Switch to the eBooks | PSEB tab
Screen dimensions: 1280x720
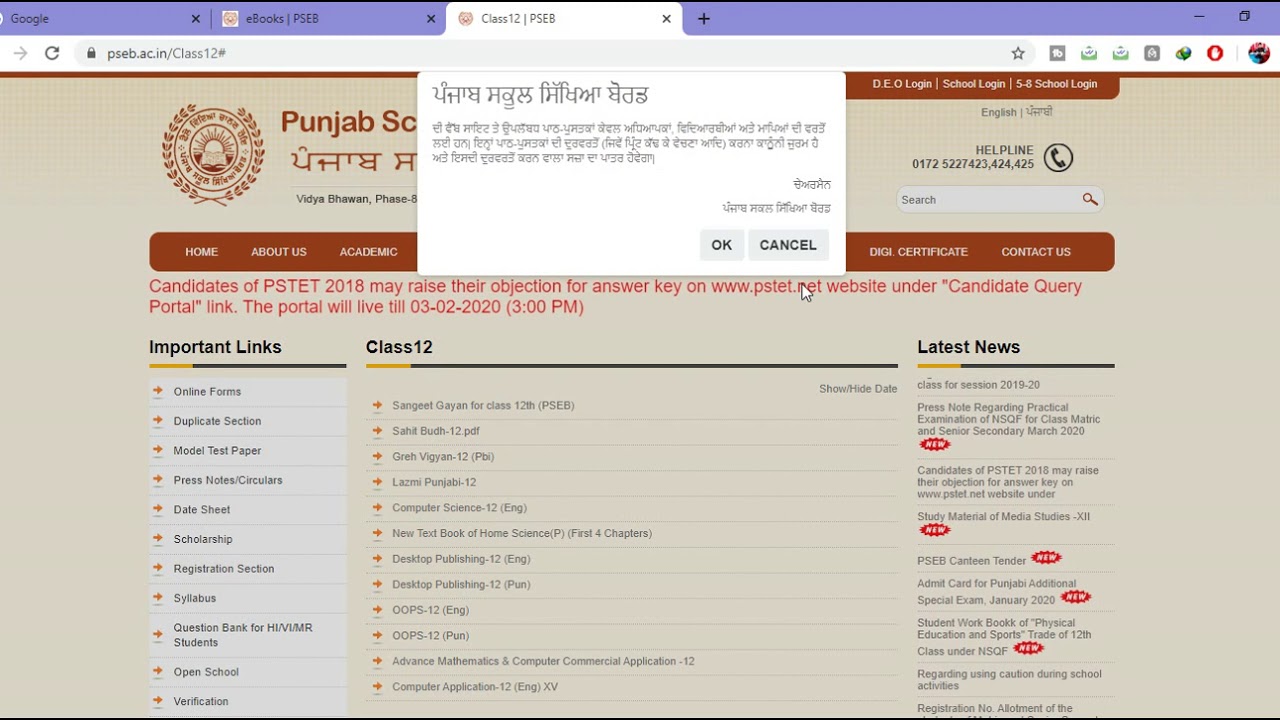click(x=328, y=19)
